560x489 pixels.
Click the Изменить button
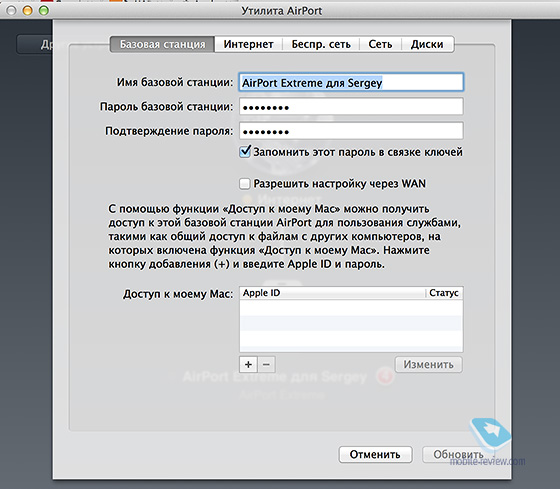coord(429,365)
